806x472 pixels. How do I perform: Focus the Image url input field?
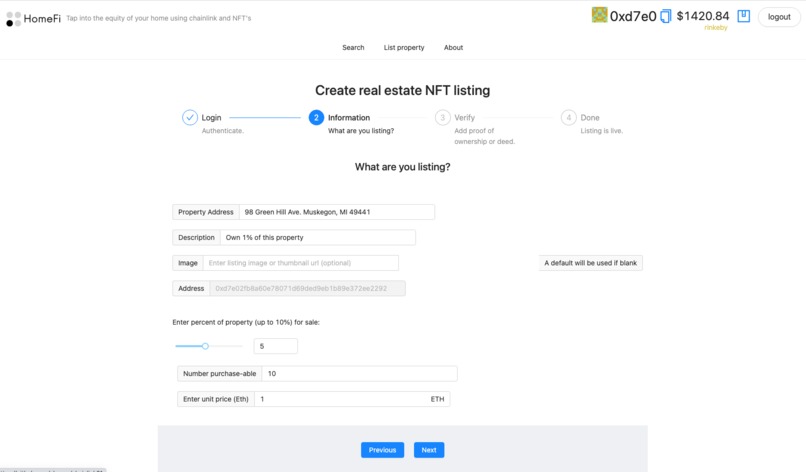tap(301, 263)
